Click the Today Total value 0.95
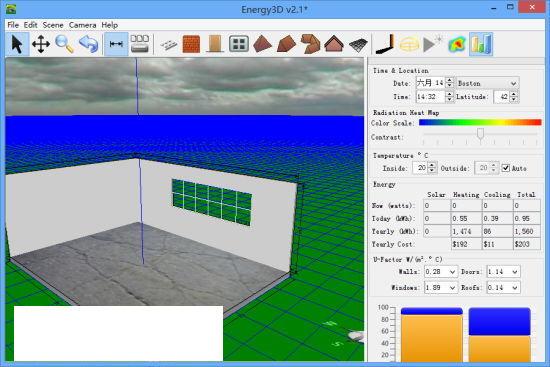The height and width of the screenshot is (367, 550). 527,218
